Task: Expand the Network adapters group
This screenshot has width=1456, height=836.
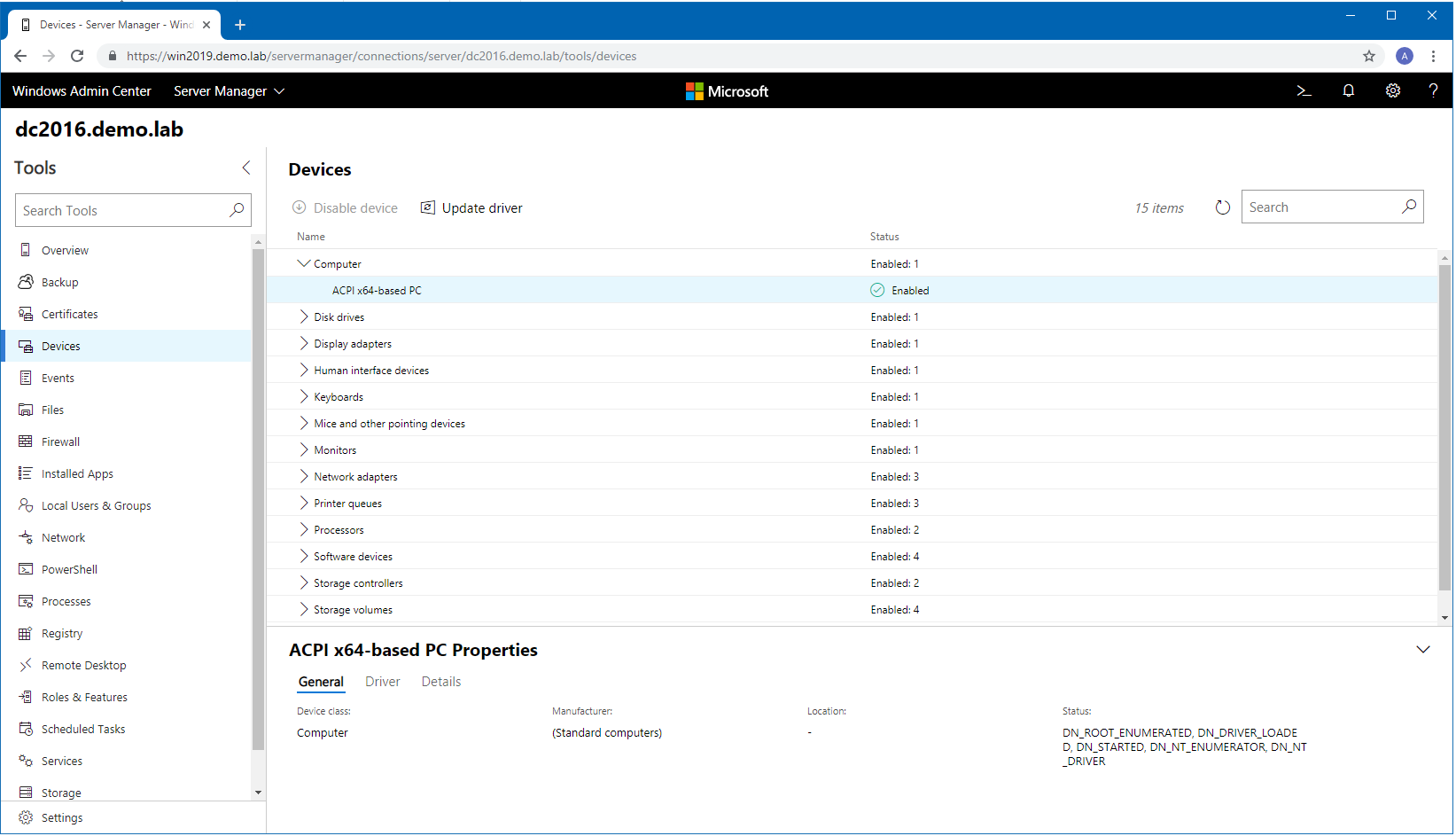Action: pyautogui.click(x=304, y=476)
